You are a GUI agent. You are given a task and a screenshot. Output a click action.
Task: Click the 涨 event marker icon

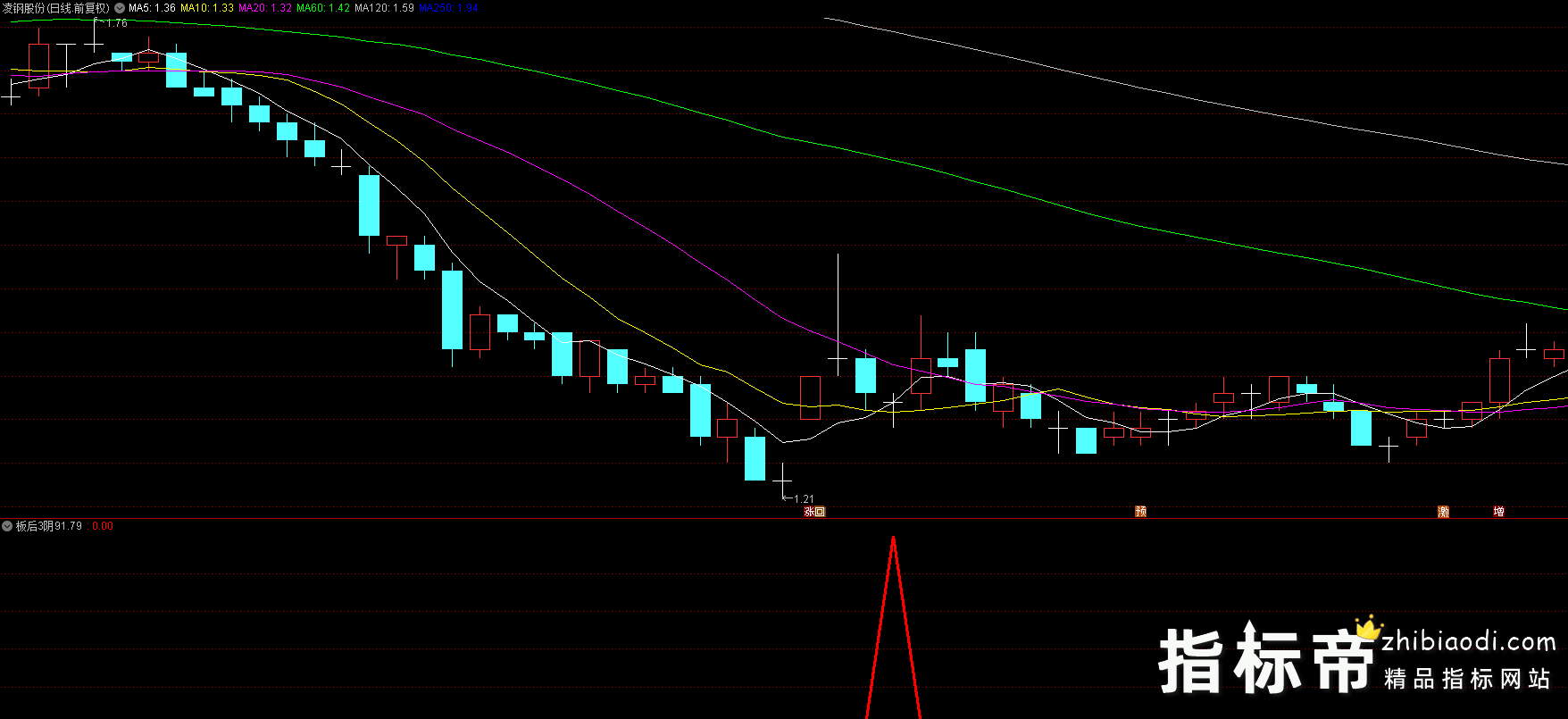[x=809, y=512]
